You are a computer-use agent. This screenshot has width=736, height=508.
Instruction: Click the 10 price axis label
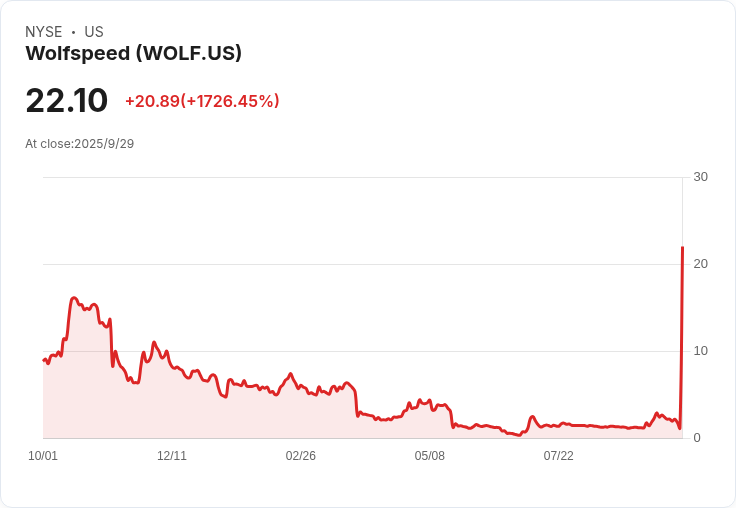tap(700, 351)
